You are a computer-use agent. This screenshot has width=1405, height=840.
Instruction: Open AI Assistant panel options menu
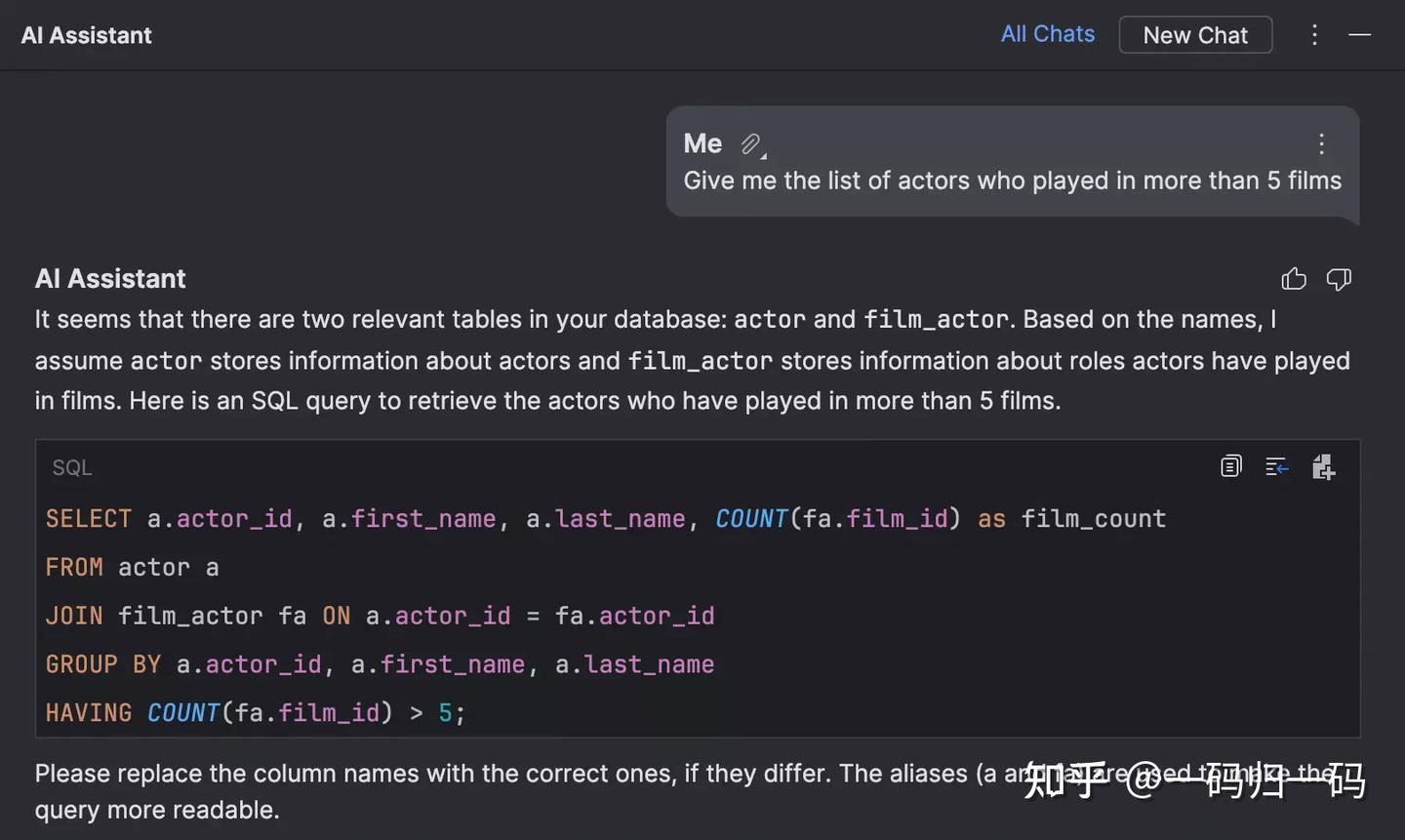[x=1314, y=35]
